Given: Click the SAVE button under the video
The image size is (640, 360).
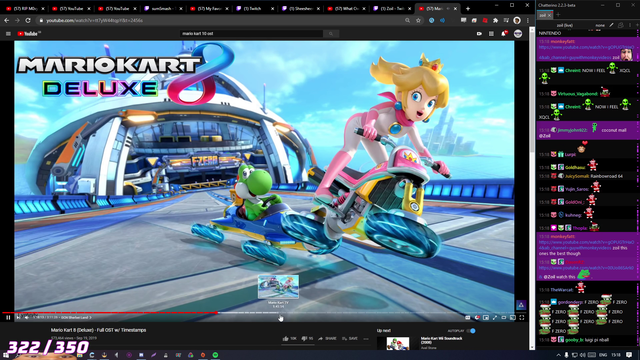Looking at the screenshot, I should [350, 338].
